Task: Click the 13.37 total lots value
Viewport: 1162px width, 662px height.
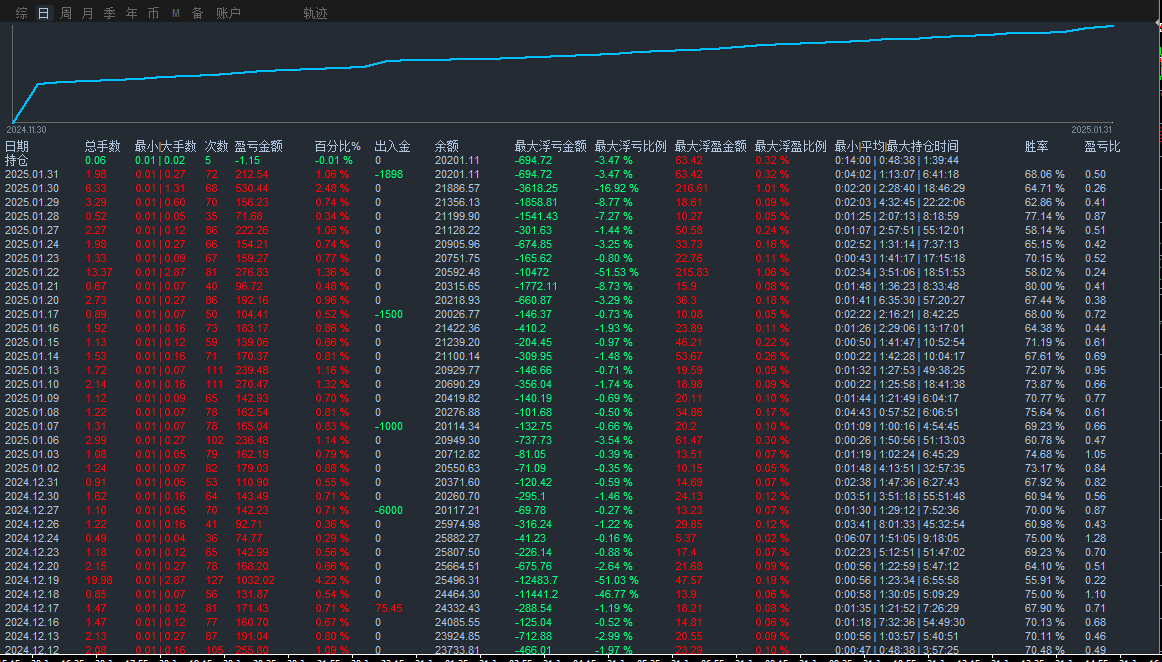Action: coord(99,272)
